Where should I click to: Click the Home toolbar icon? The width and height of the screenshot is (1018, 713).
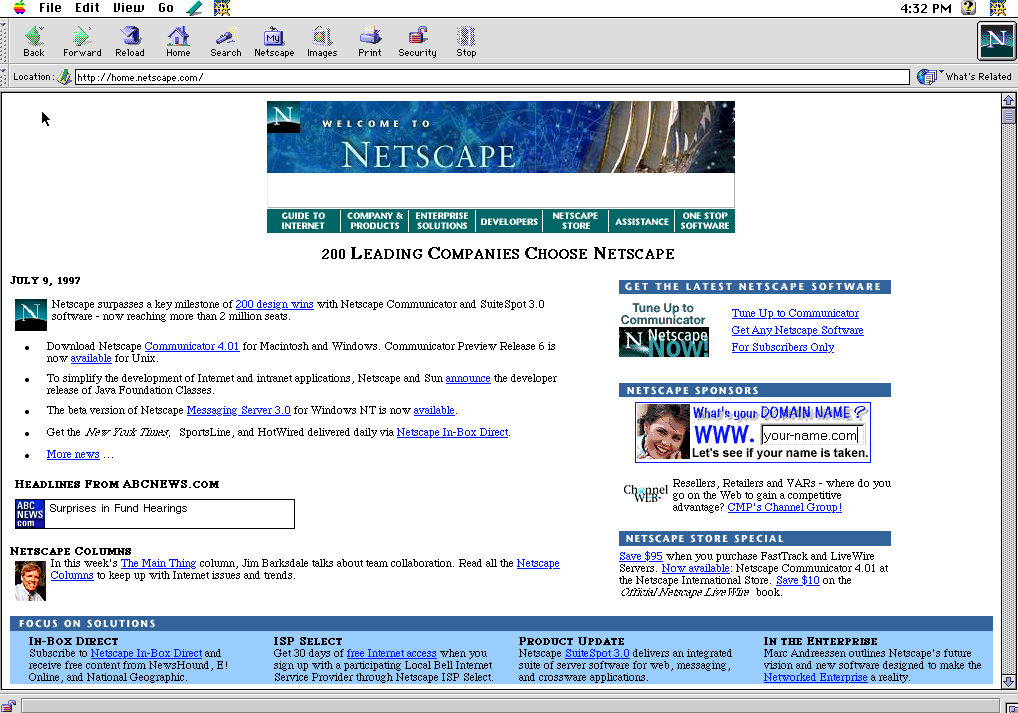[x=177, y=41]
